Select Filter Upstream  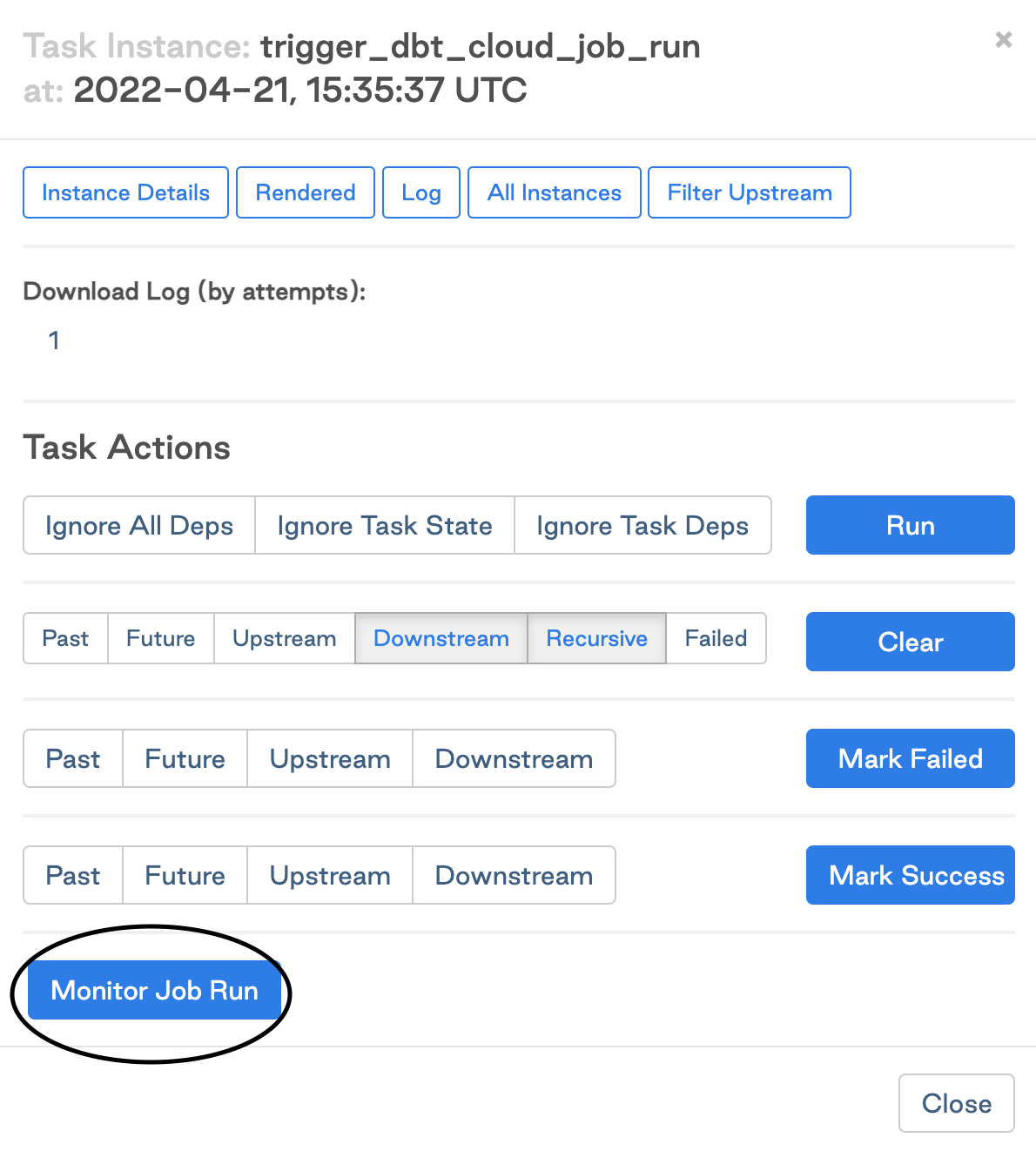749,192
